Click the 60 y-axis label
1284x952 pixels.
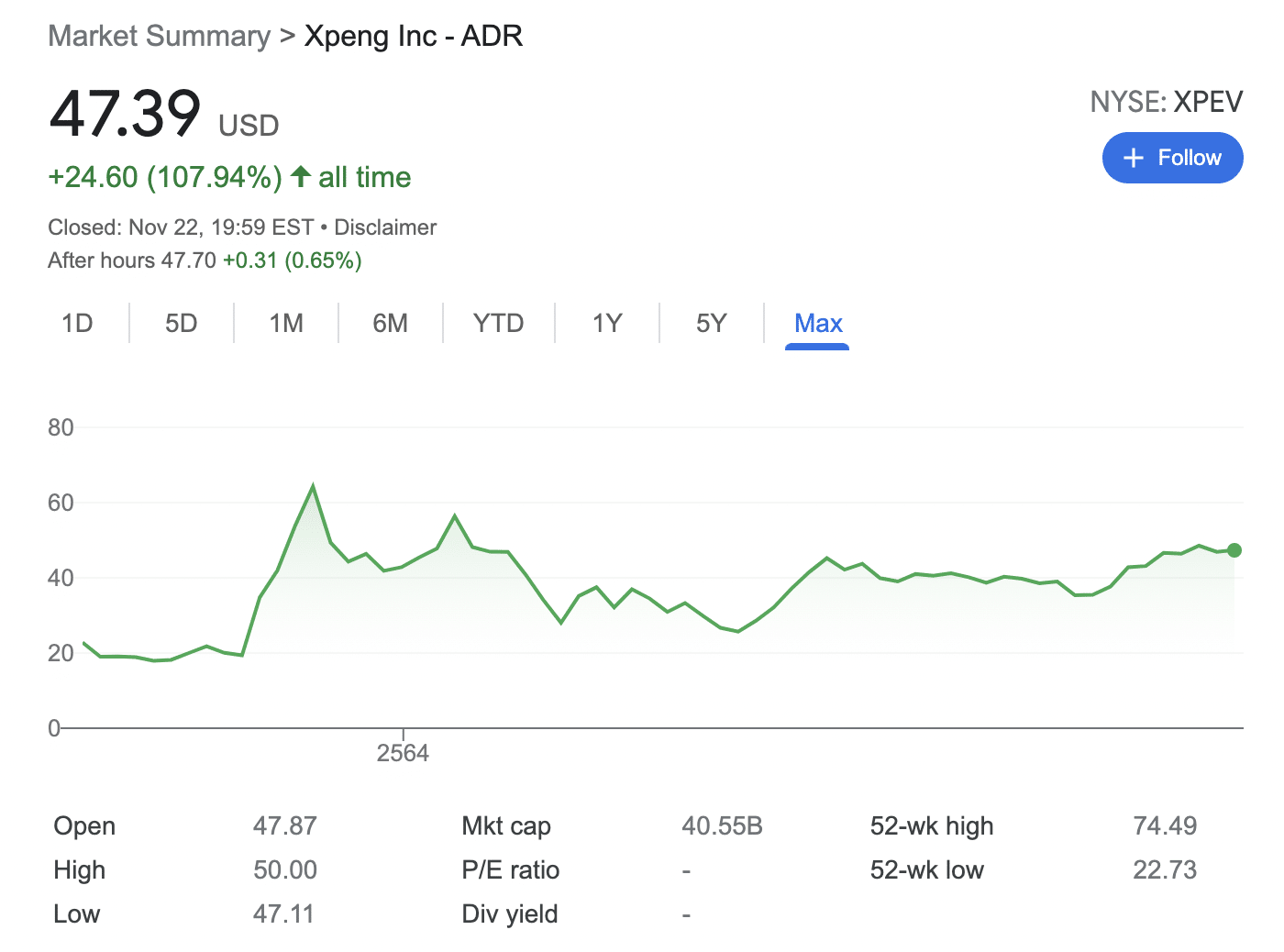coord(61,503)
